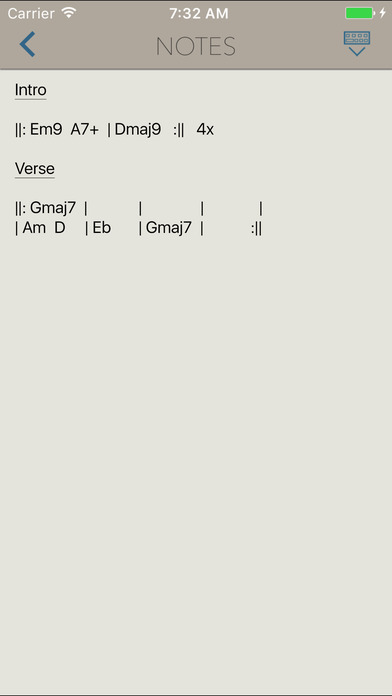Place cursor on Am chord
The height and width of the screenshot is (696, 392).
tap(34, 228)
